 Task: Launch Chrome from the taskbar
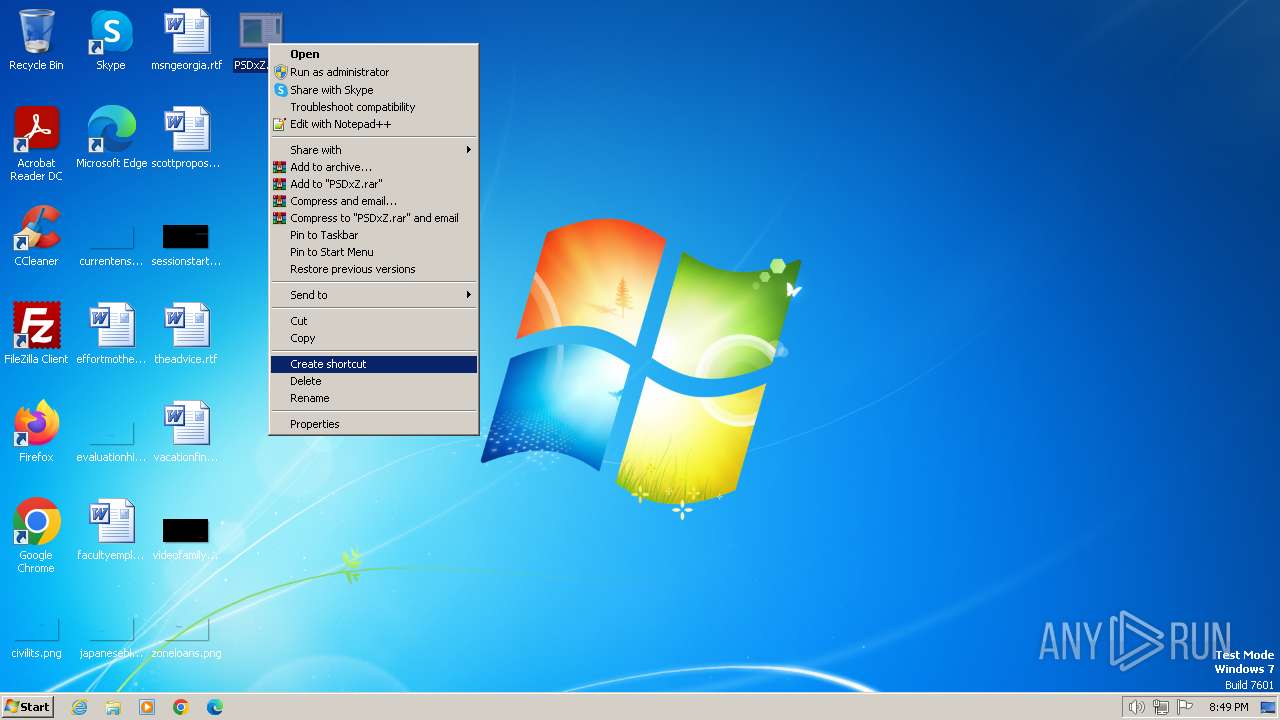point(181,707)
